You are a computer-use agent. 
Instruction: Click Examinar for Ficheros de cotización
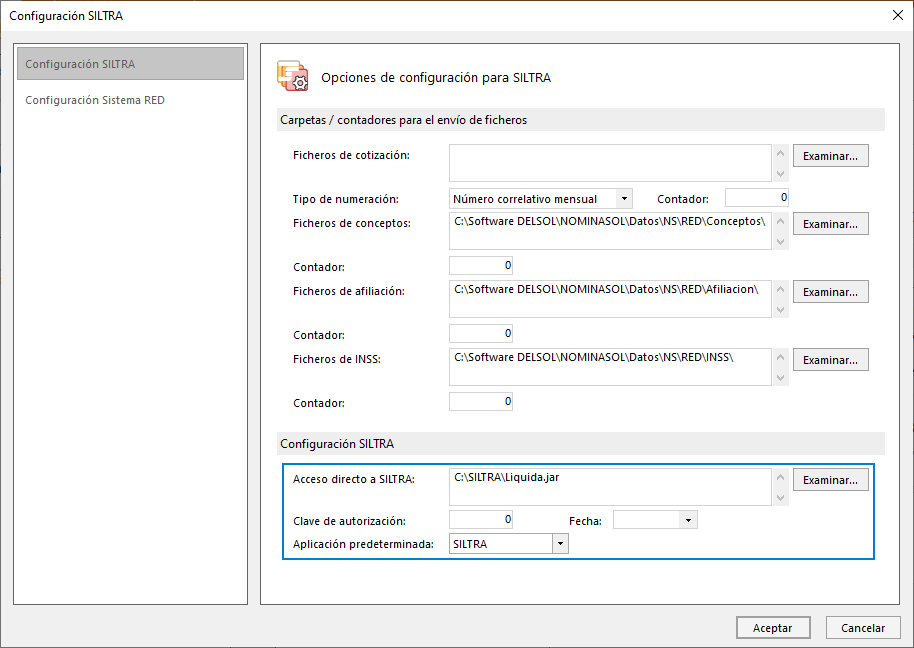coord(830,156)
